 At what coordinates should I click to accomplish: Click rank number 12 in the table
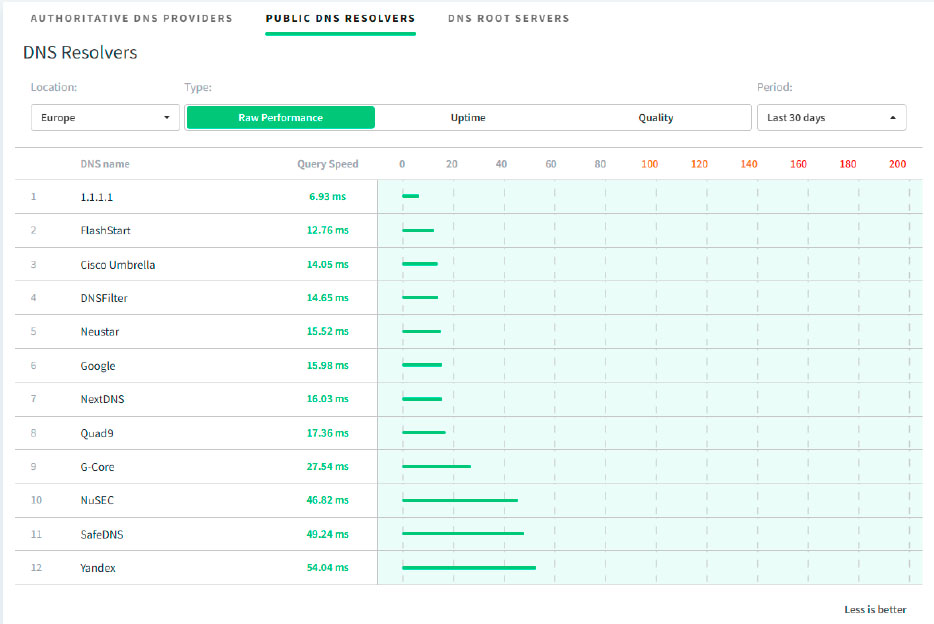click(36, 567)
